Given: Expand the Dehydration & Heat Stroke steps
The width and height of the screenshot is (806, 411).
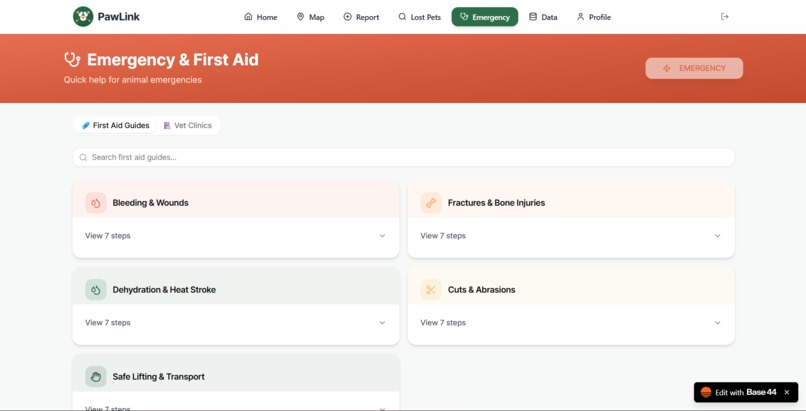Looking at the screenshot, I should [235, 323].
